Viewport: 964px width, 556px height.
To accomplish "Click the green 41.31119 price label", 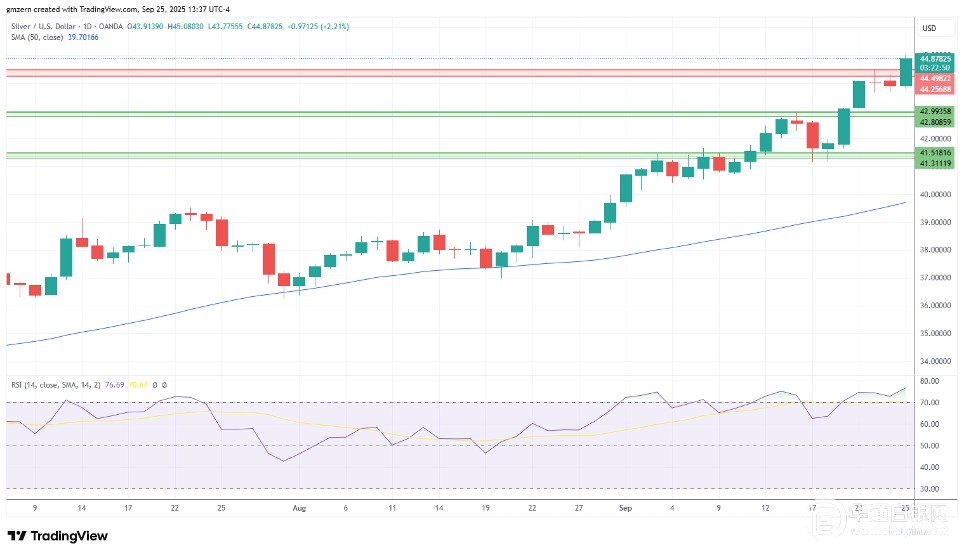I will coord(934,162).
